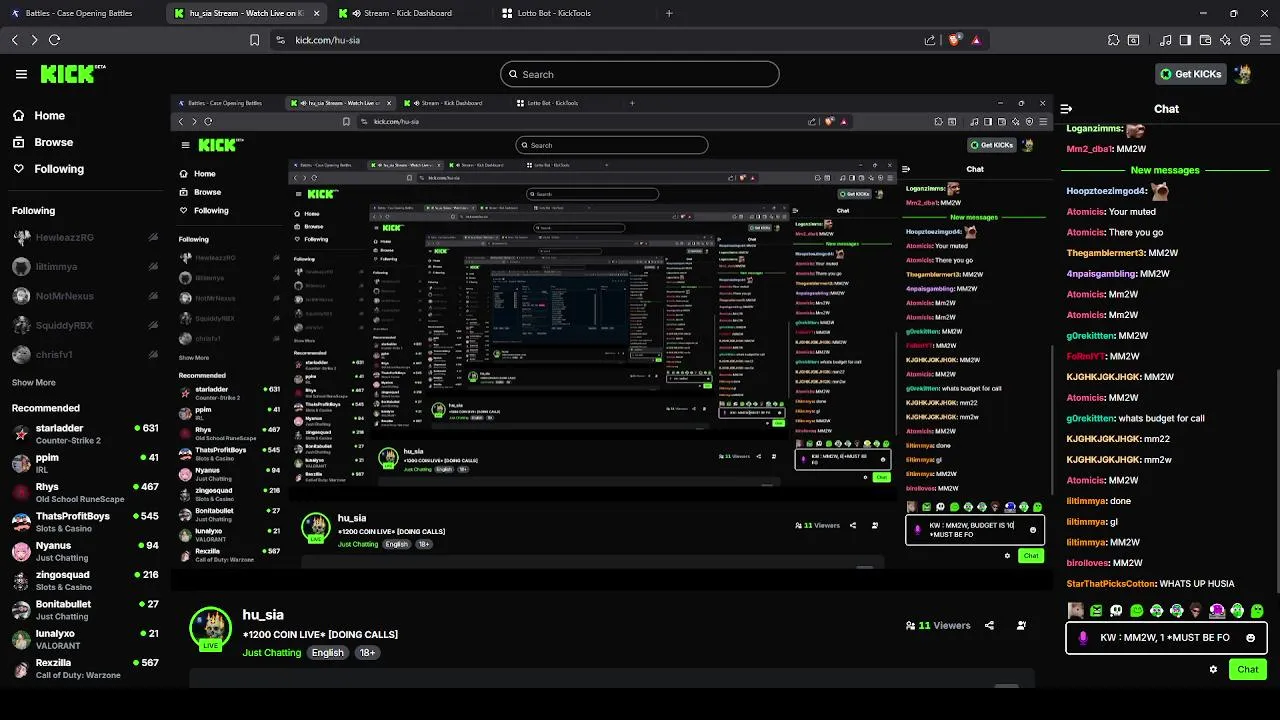Viewport: 1280px width, 720px height.
Task: Open a new browser tab
Action: pyautogui.click(x=669, y=13)
